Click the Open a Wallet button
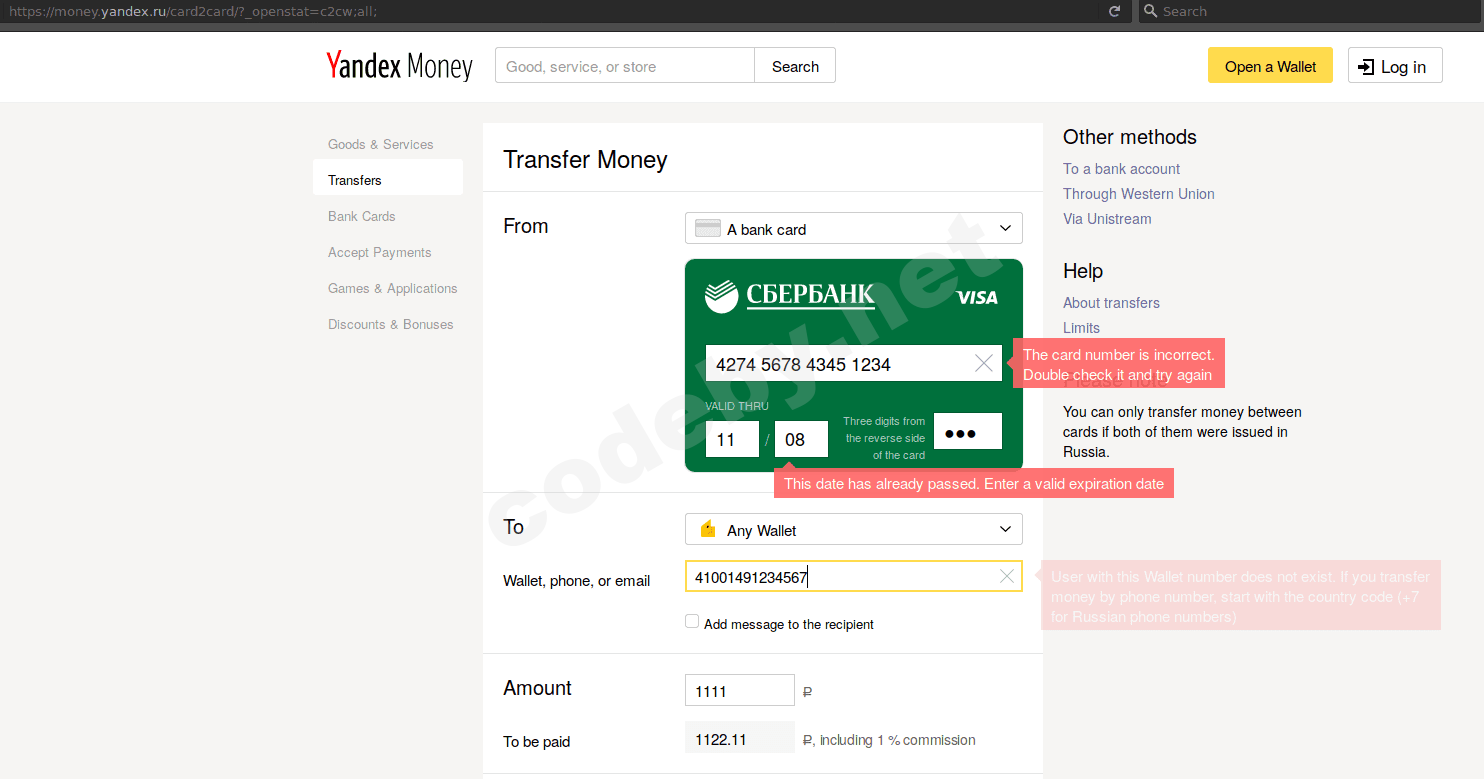This screenshot has width=1484, height=779. (1270, 66)
